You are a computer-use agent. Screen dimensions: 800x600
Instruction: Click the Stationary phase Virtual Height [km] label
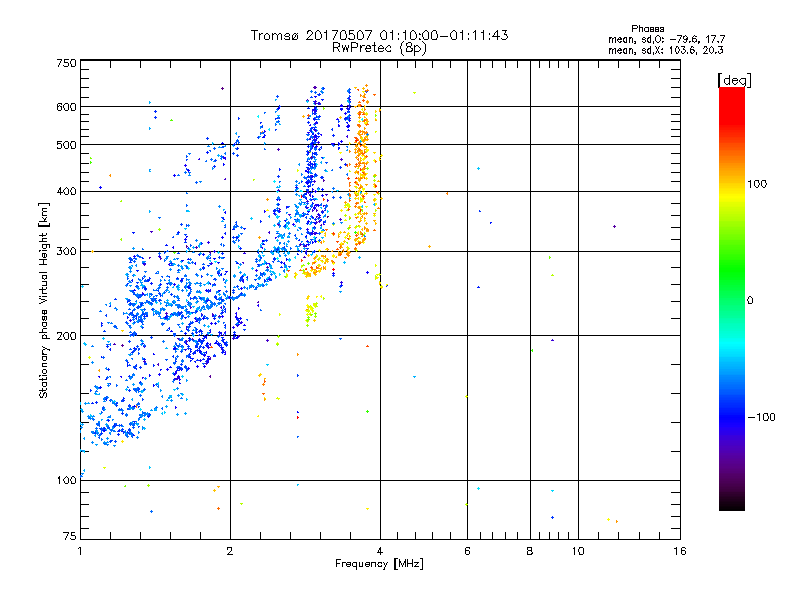(x=43, y=300)
